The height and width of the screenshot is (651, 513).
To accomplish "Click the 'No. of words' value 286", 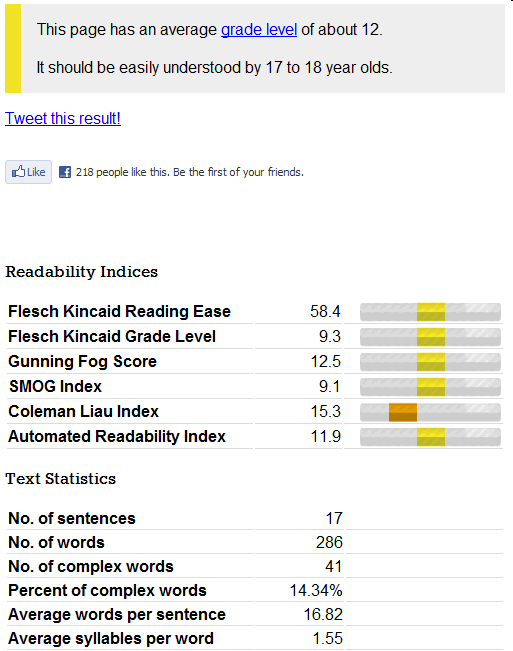I will [x=329, y=542].
